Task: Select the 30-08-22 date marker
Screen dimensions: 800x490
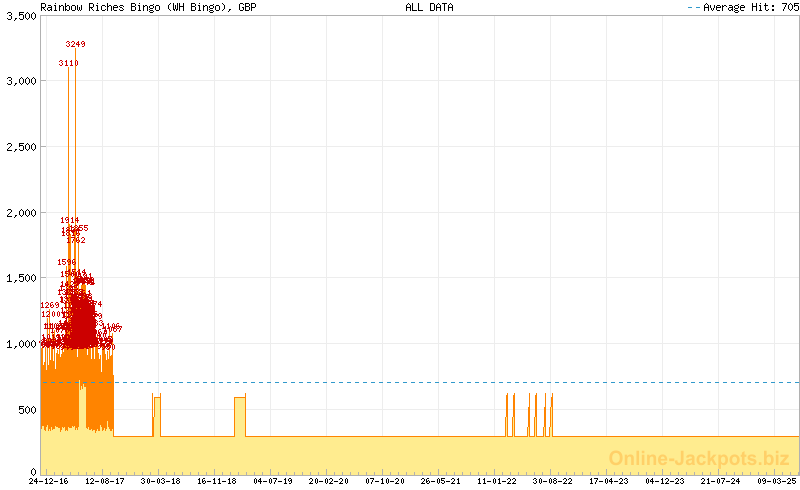Action: 553,481
